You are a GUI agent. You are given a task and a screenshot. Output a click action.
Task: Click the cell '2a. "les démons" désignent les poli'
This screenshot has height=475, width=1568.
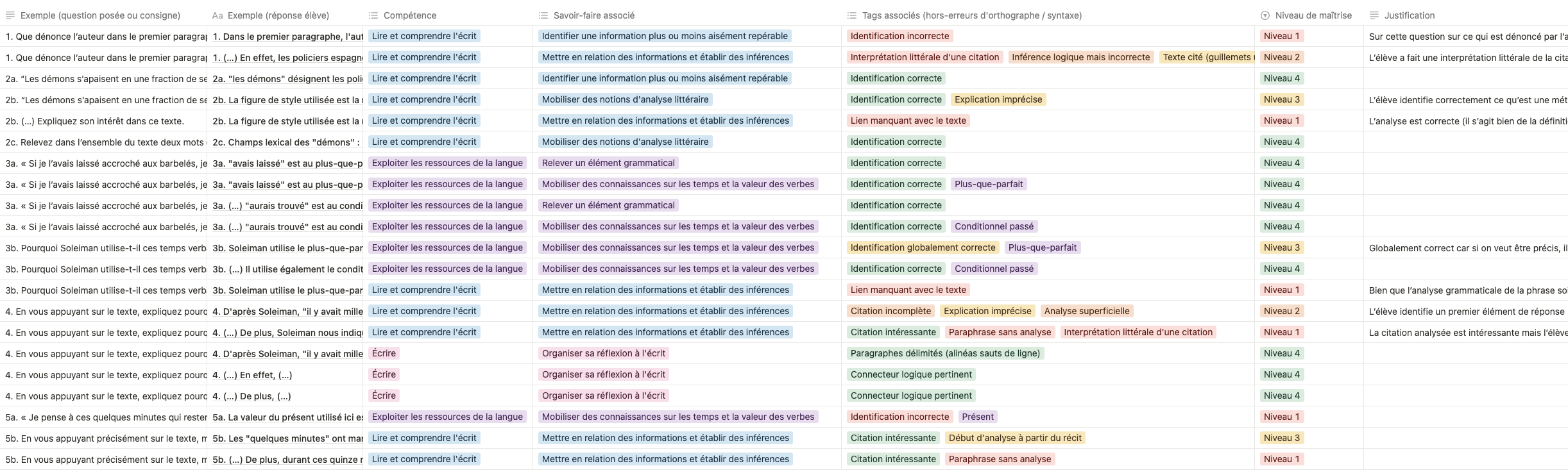coord(285,79)
